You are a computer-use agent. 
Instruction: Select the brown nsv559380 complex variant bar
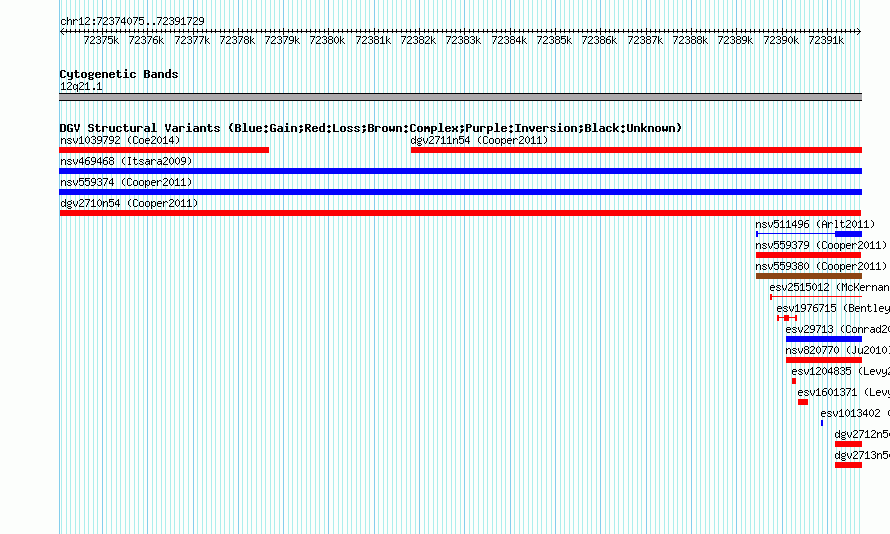809,276
